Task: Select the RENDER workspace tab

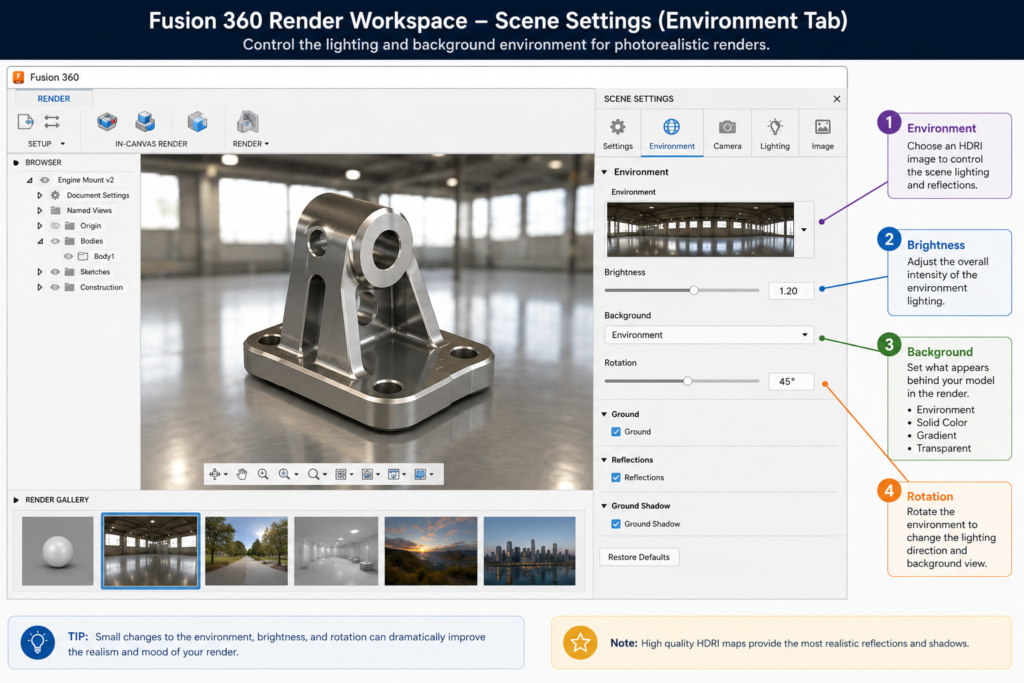Action: point(54,99)
